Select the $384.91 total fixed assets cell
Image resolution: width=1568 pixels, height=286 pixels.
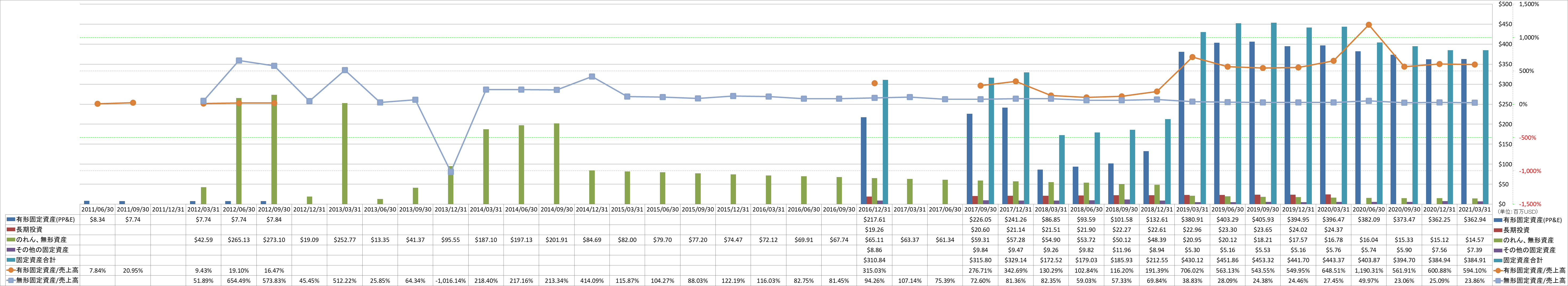pyautogui.click(x=1475, y=260)
